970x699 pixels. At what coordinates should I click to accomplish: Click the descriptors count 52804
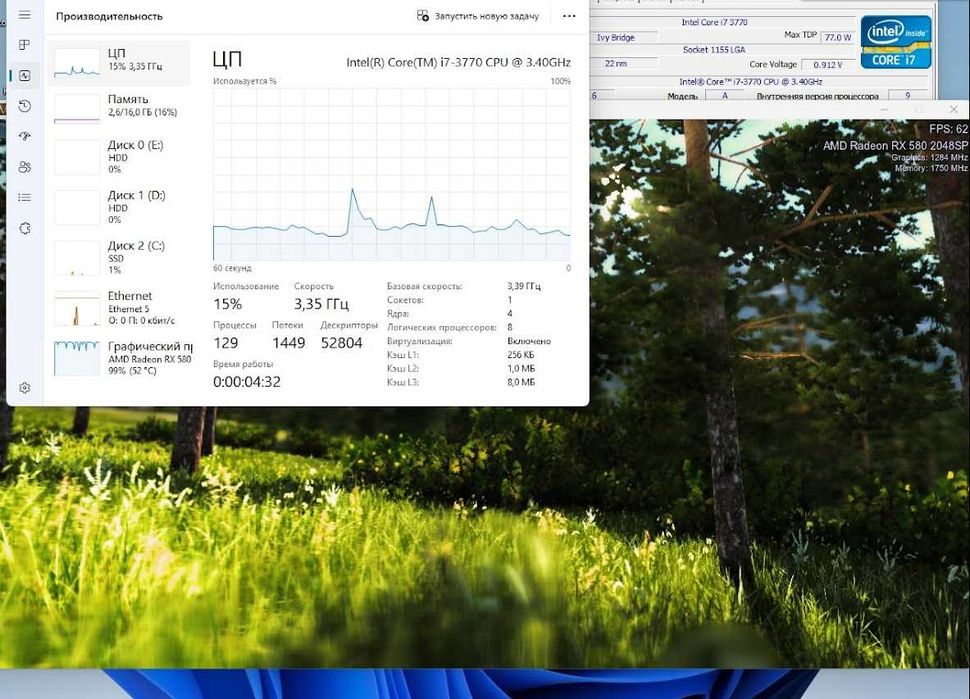[341, 343]
